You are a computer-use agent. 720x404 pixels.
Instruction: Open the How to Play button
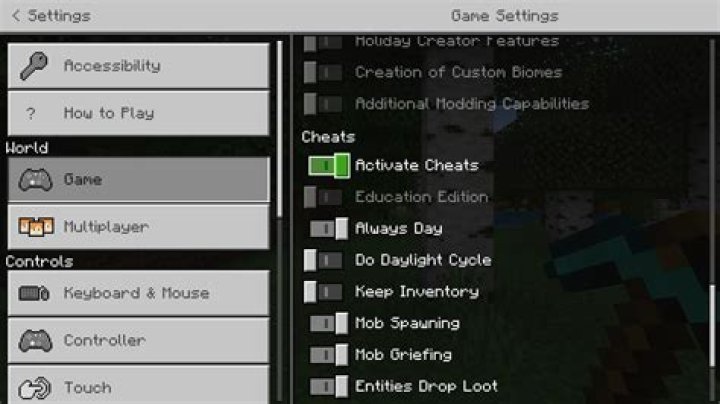(139, 113)
